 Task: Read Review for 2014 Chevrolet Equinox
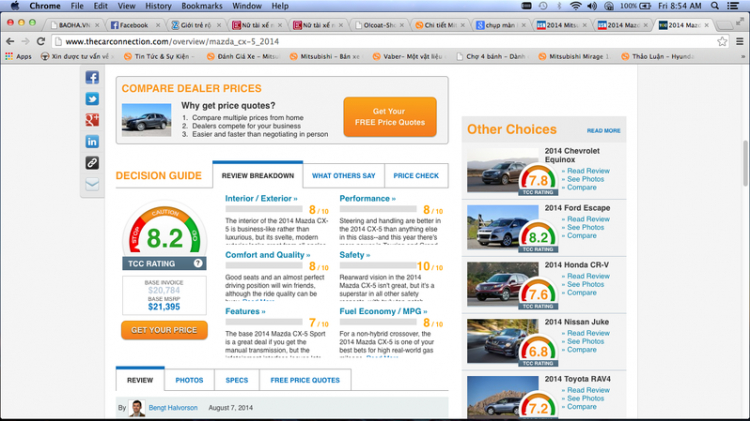(588, 171)
